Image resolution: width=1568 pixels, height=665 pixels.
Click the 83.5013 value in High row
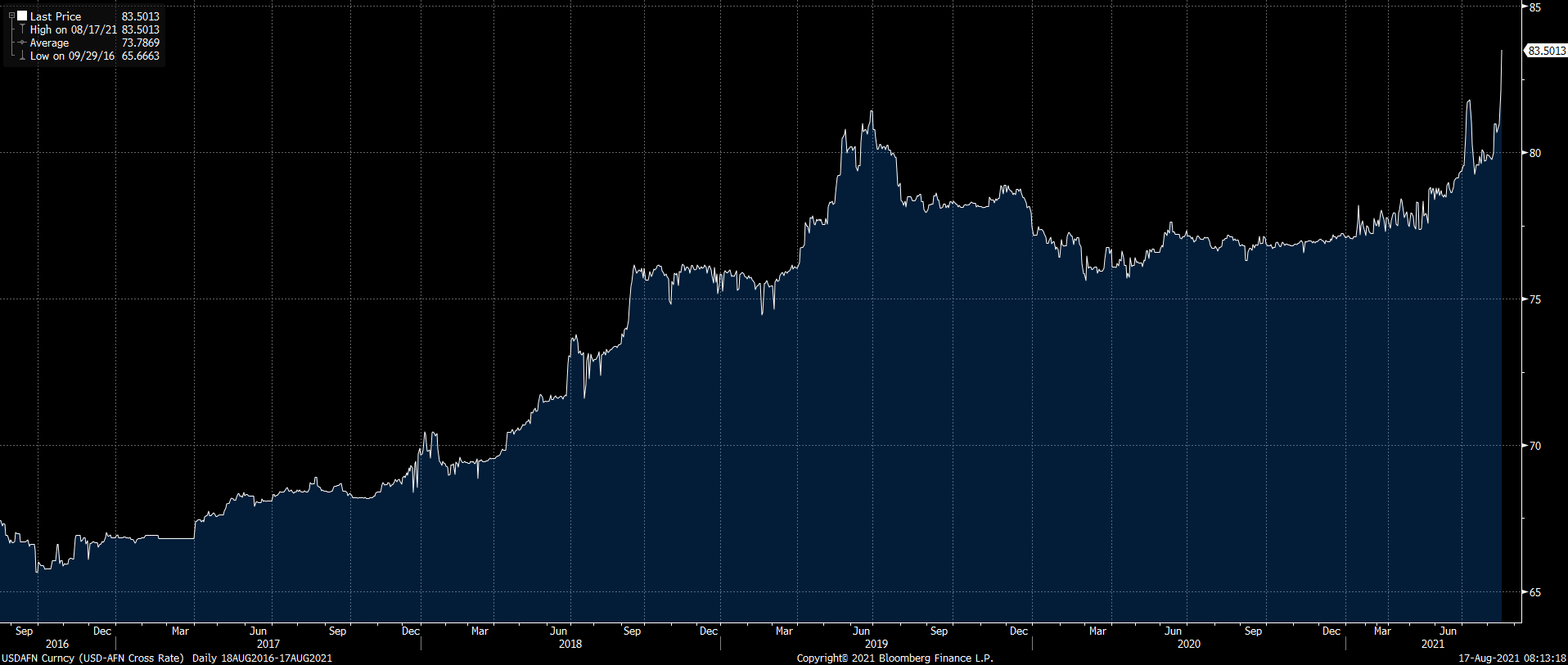pos(141,29)
